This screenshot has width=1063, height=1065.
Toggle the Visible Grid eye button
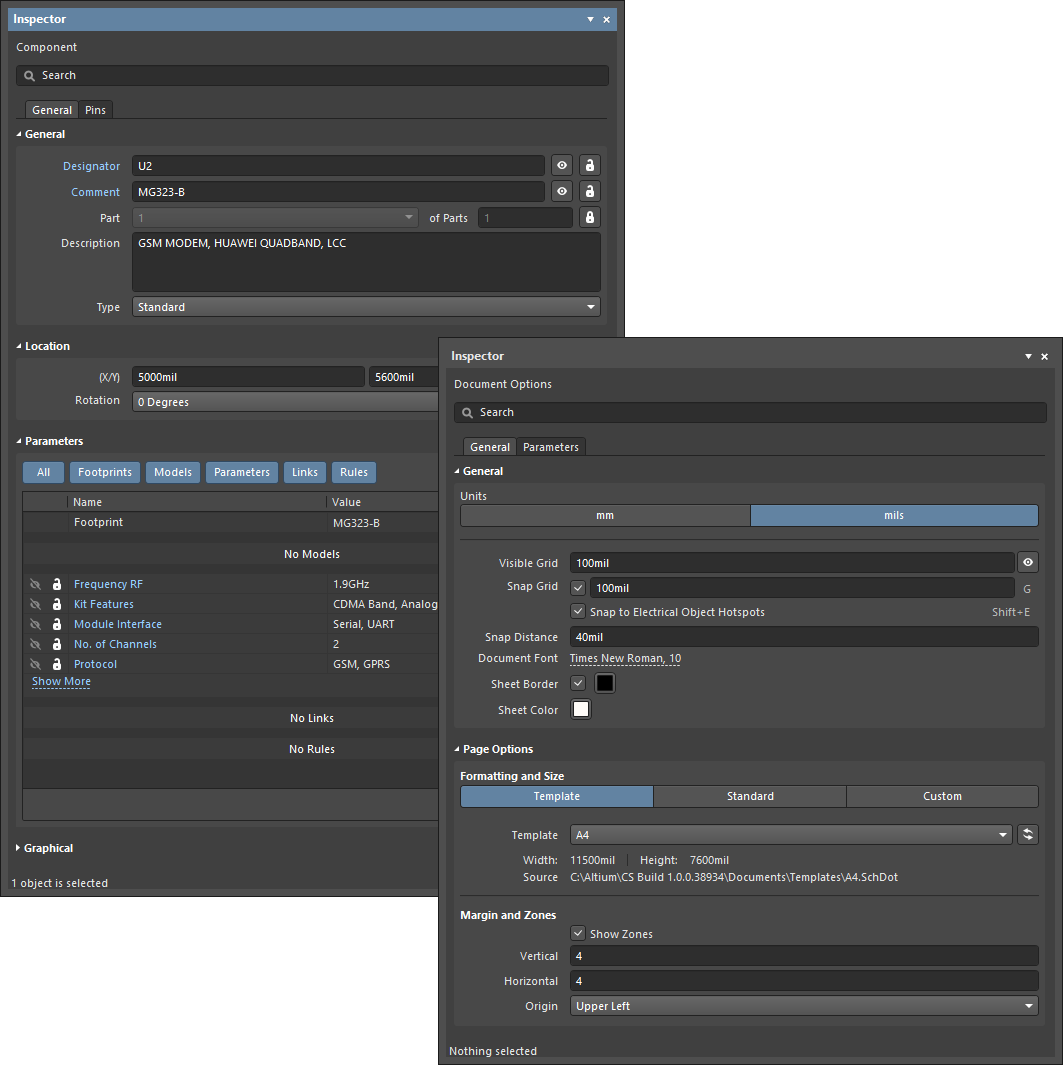point(1027,563)
